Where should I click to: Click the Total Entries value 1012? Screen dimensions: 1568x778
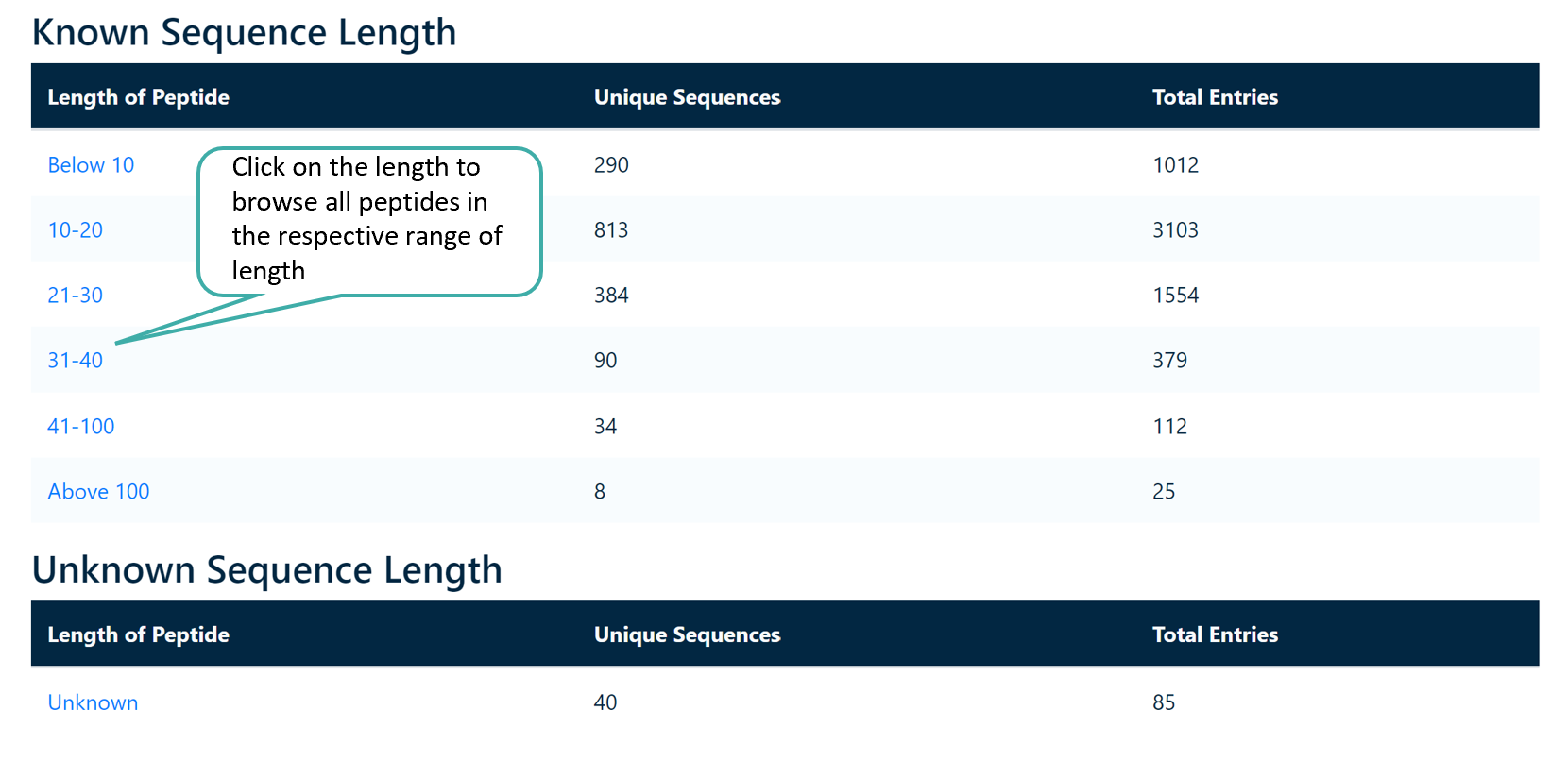[x=1174, y=164]
